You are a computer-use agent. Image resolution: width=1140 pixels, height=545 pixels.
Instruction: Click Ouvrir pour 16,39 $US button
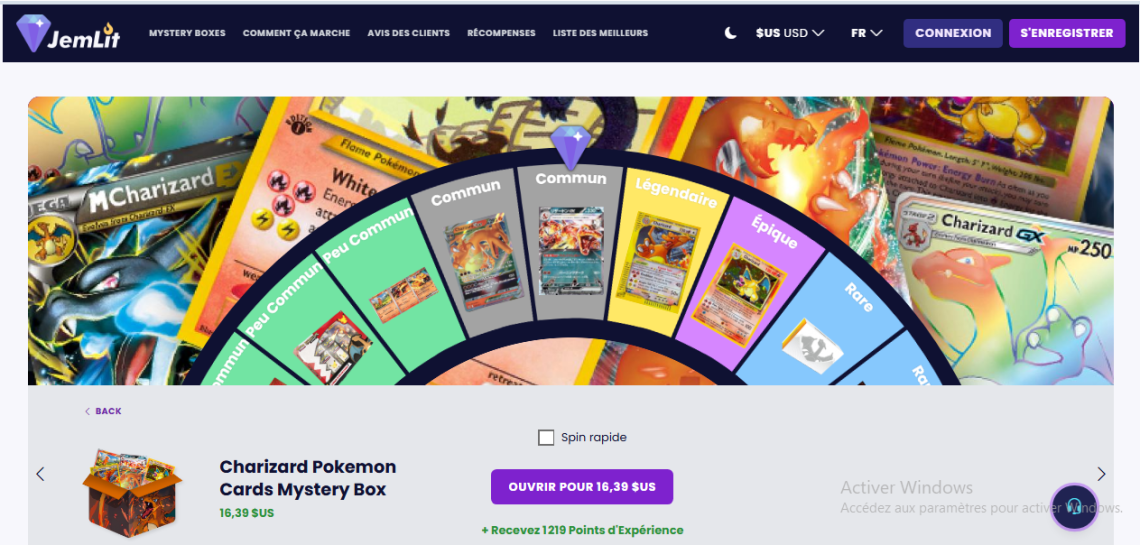582,487
